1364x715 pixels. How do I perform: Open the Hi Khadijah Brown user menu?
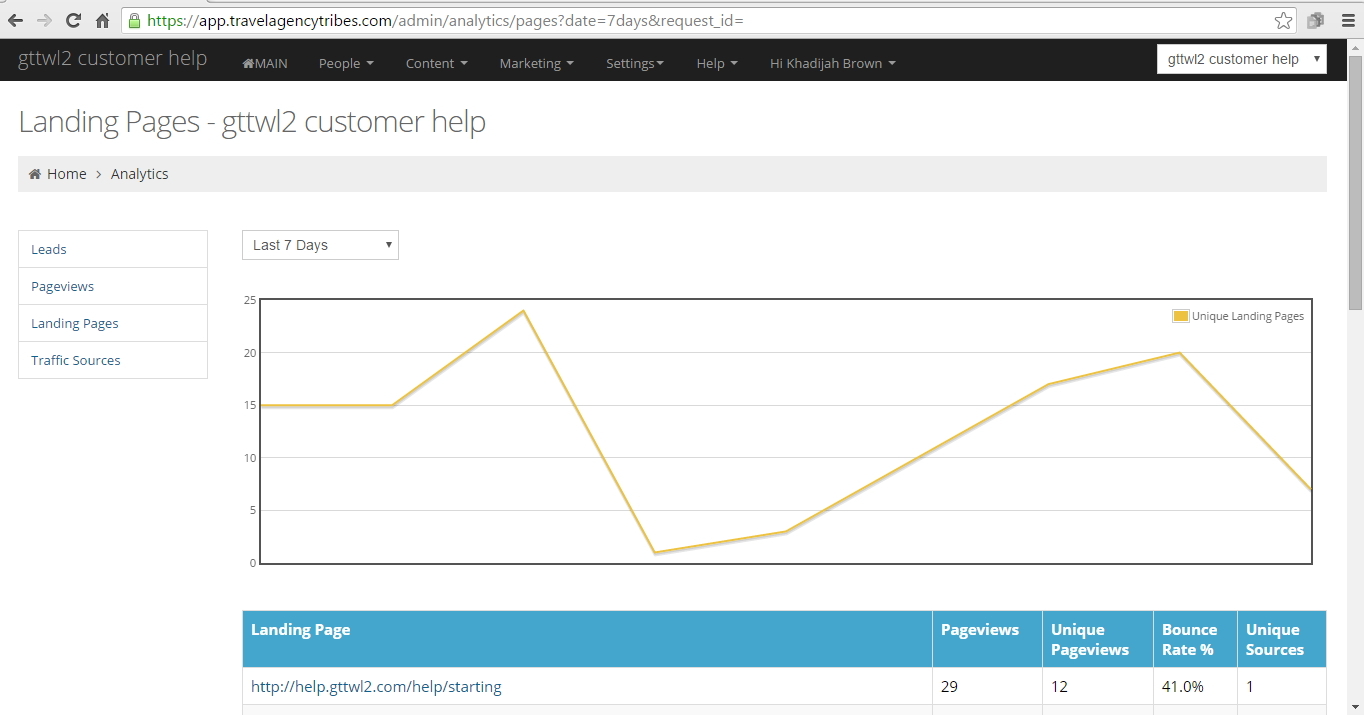832,63
